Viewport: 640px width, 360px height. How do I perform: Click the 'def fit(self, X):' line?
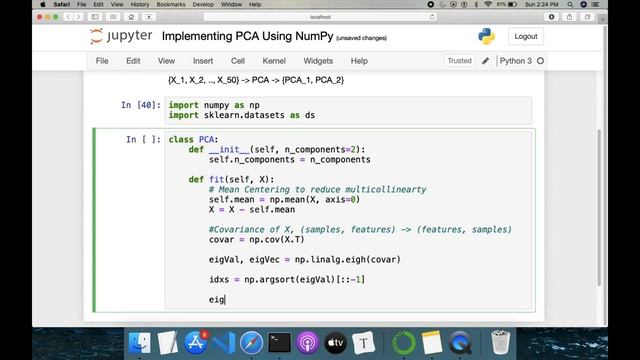pyautogui.click(x=231, y=180)
